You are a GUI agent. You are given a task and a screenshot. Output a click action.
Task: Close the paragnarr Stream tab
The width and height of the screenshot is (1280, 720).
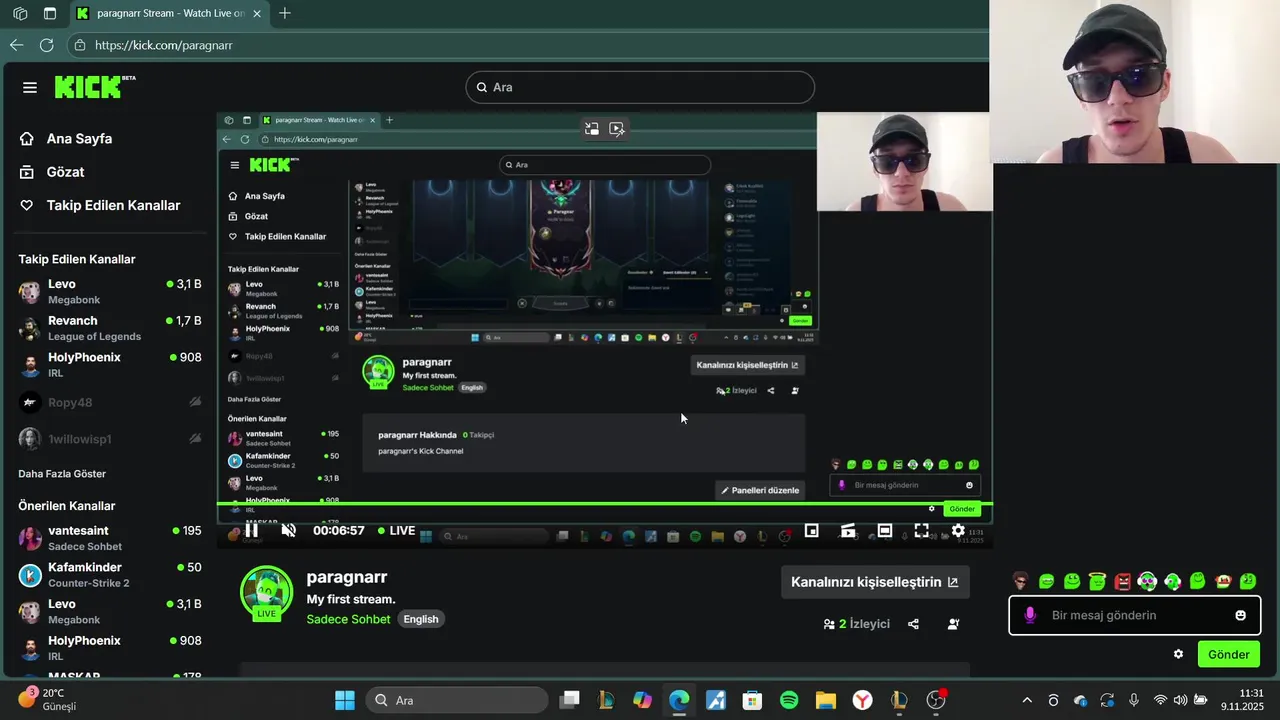coord(257,14)
